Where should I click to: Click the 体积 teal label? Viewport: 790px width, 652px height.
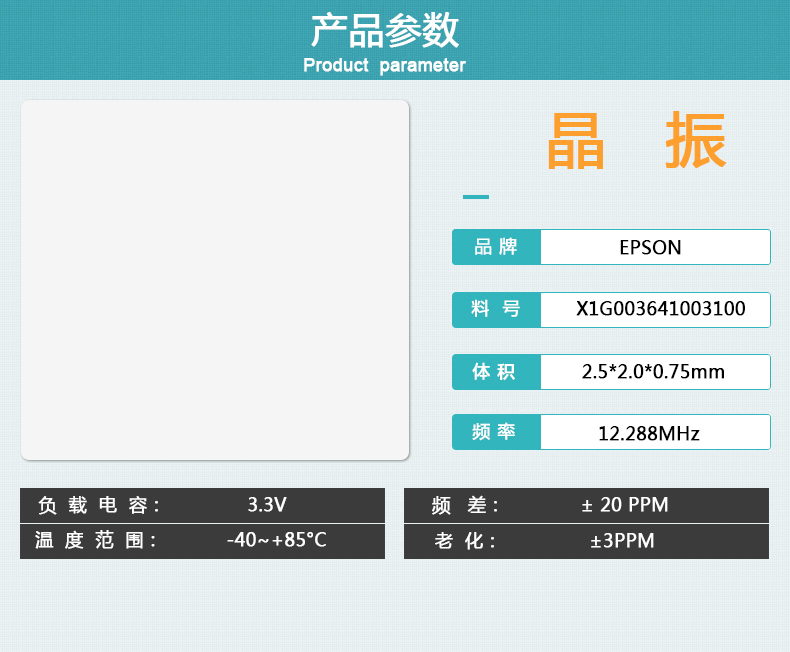496,372
